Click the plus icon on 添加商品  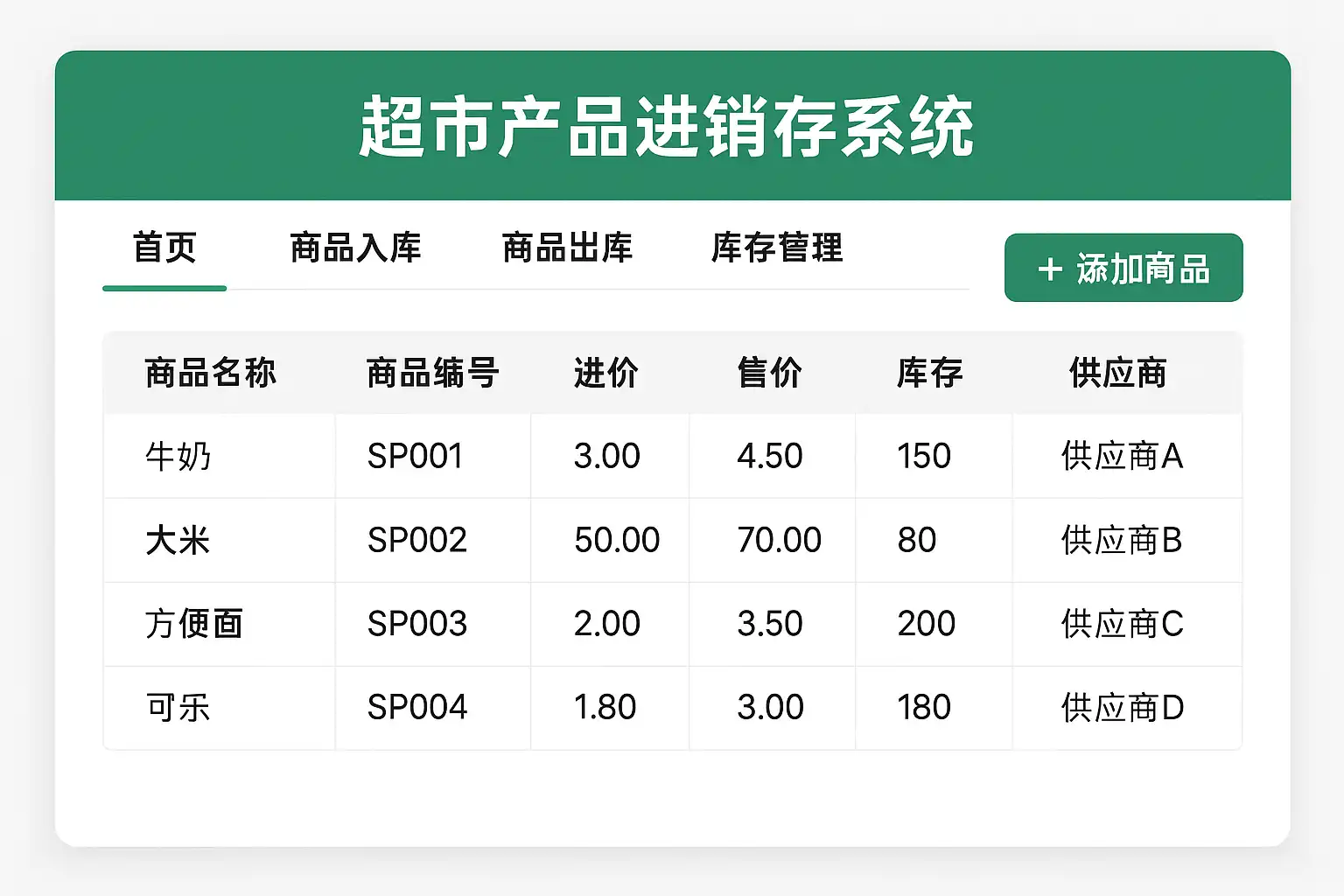tap(1050, 269)
